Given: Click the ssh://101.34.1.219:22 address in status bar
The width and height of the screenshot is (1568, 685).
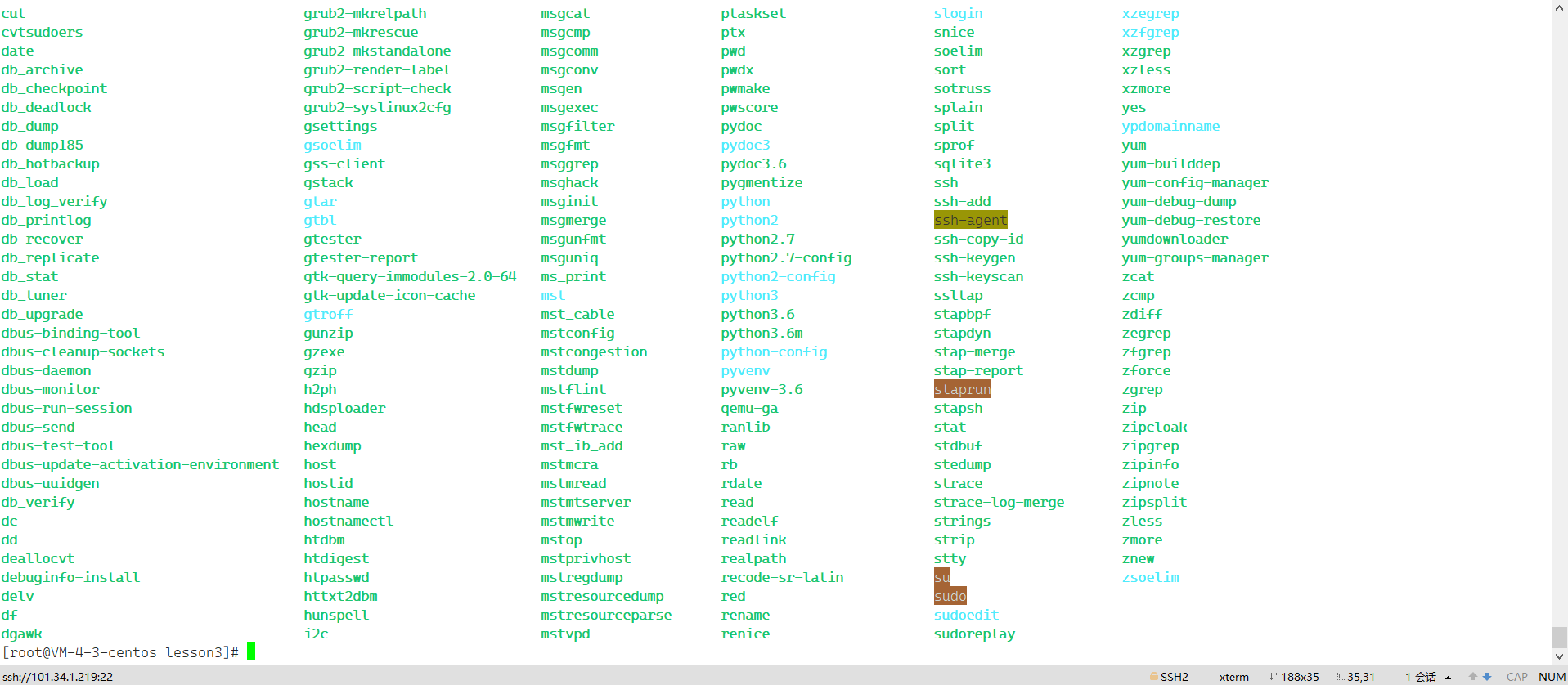Looking at the screenshot, I should [x=57, y=677].
